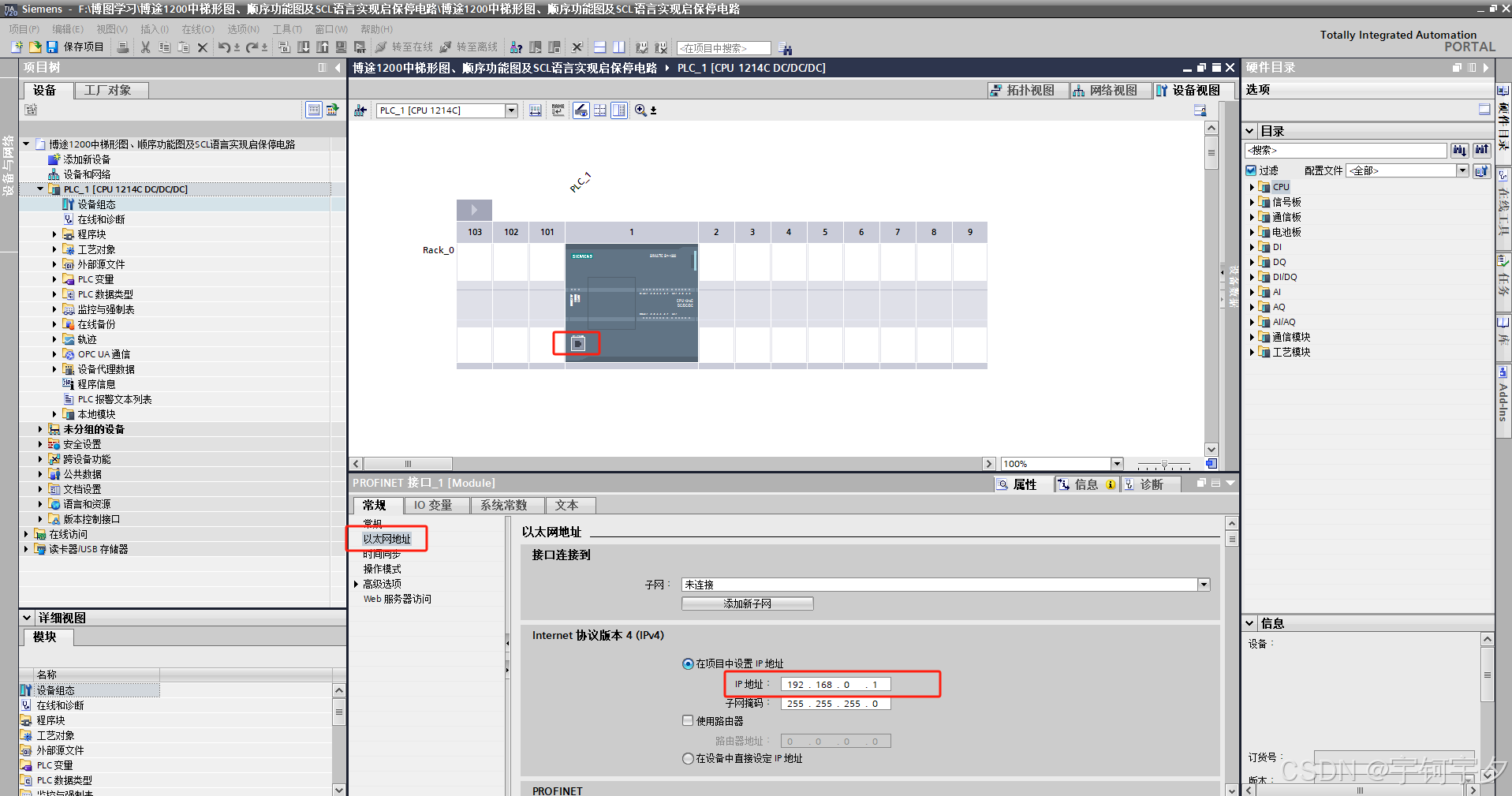Toggle the 过滤 filter checkbox
This screenshot has height=796, width=1512.
[1251, 170]
